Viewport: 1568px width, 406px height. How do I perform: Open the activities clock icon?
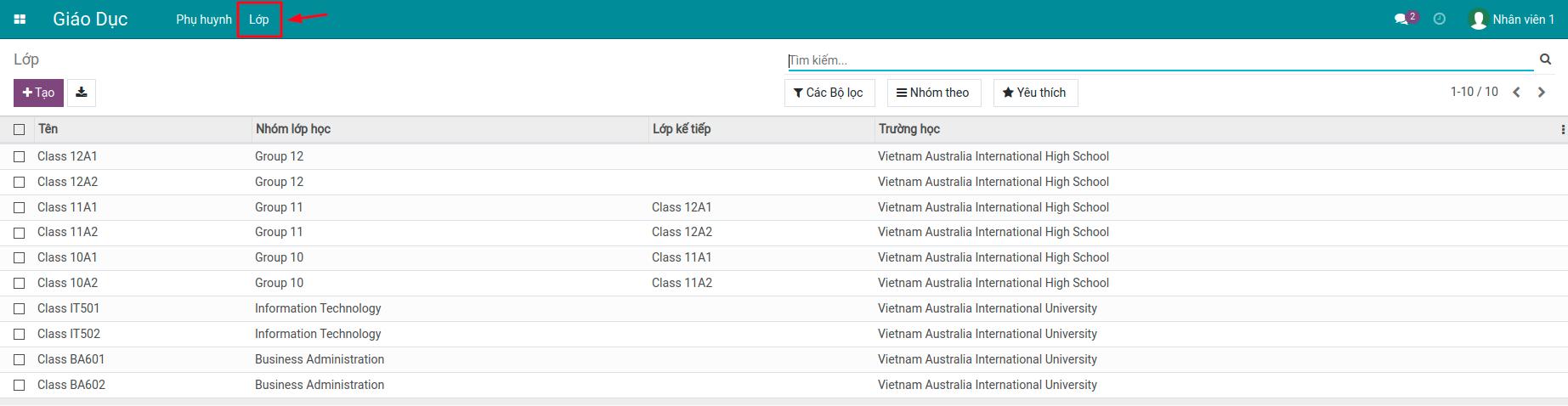(x=1439, y=19)
